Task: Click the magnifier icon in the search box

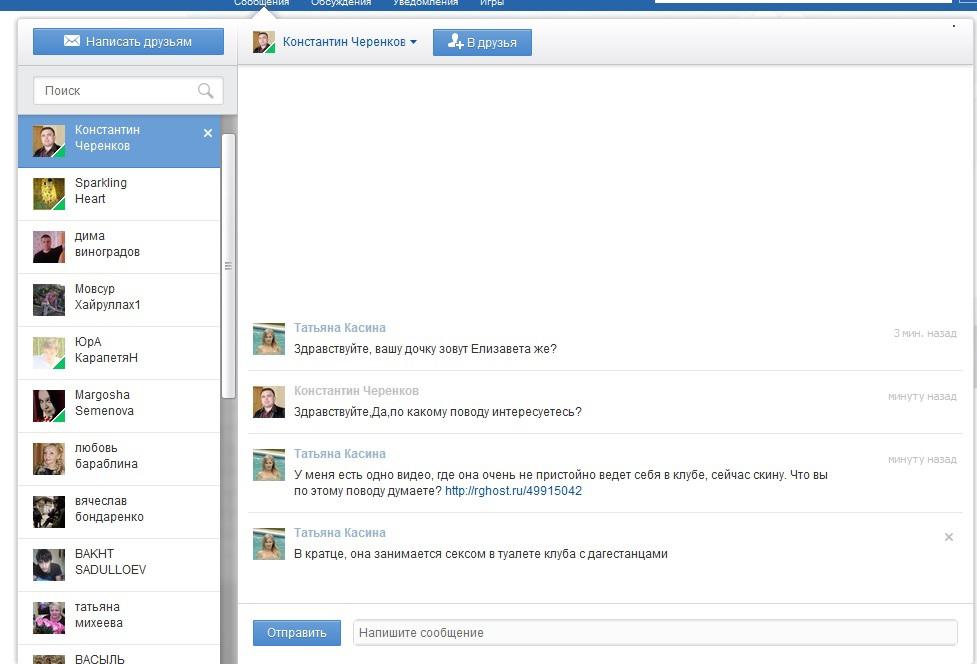Action: pos(205,91)
